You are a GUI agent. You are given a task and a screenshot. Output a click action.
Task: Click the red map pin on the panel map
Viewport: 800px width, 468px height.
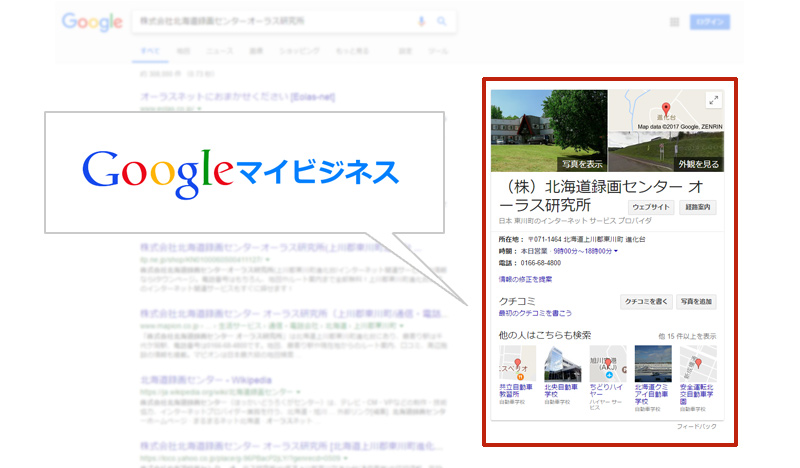[666, 108]
